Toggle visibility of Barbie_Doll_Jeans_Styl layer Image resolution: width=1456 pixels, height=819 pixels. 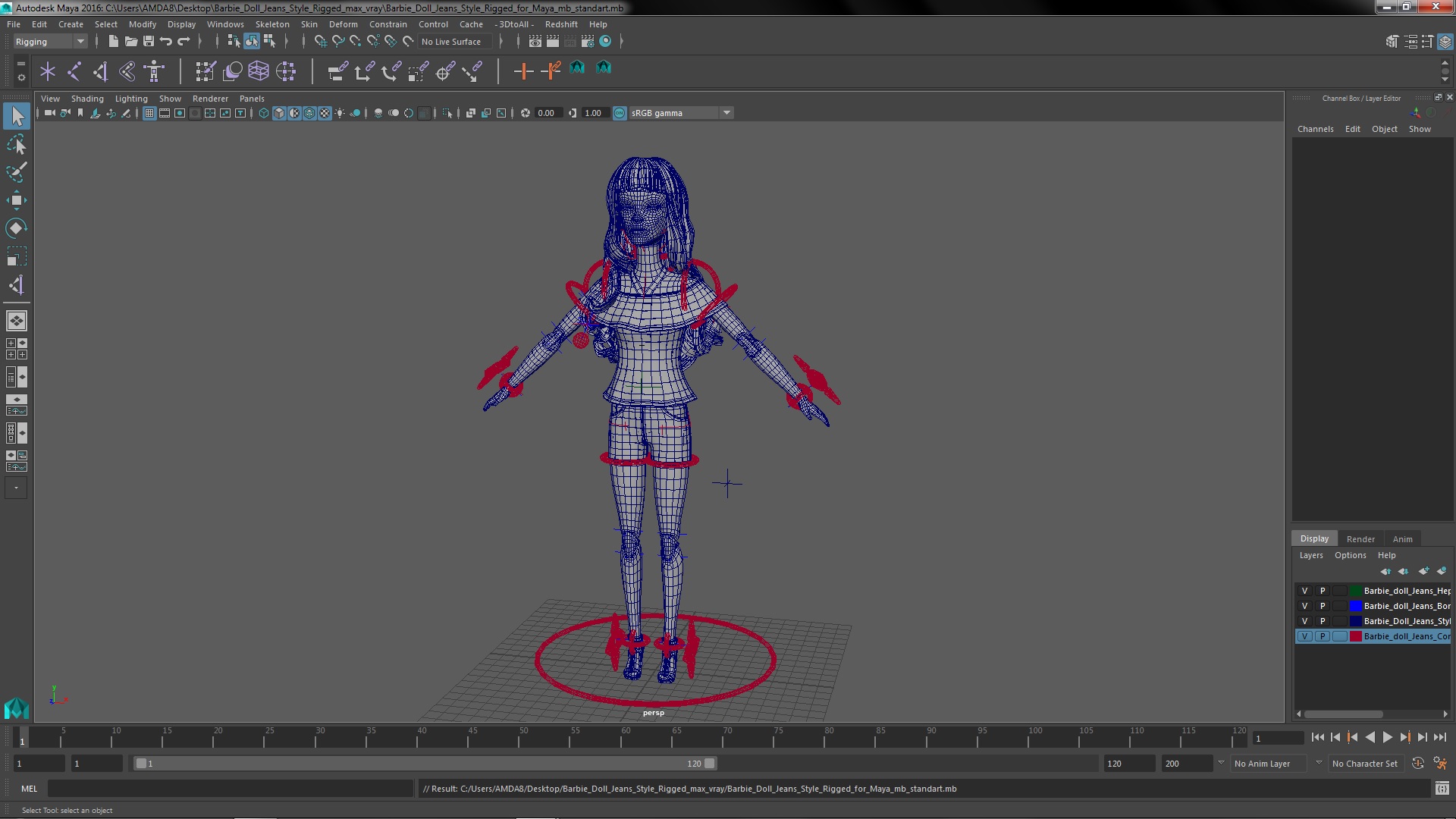[1304, 620]
